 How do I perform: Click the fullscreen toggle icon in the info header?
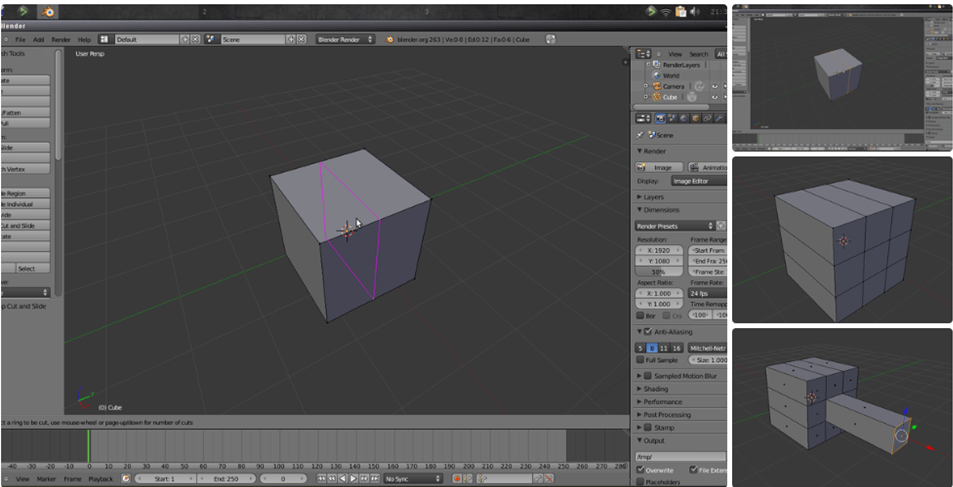tap(551, 39)
